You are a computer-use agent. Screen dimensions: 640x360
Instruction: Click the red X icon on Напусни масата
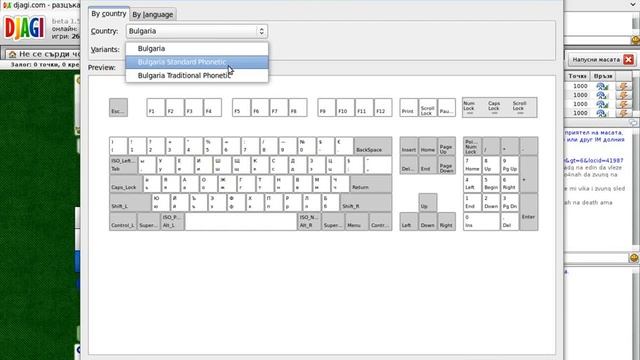tap(629, 60)
